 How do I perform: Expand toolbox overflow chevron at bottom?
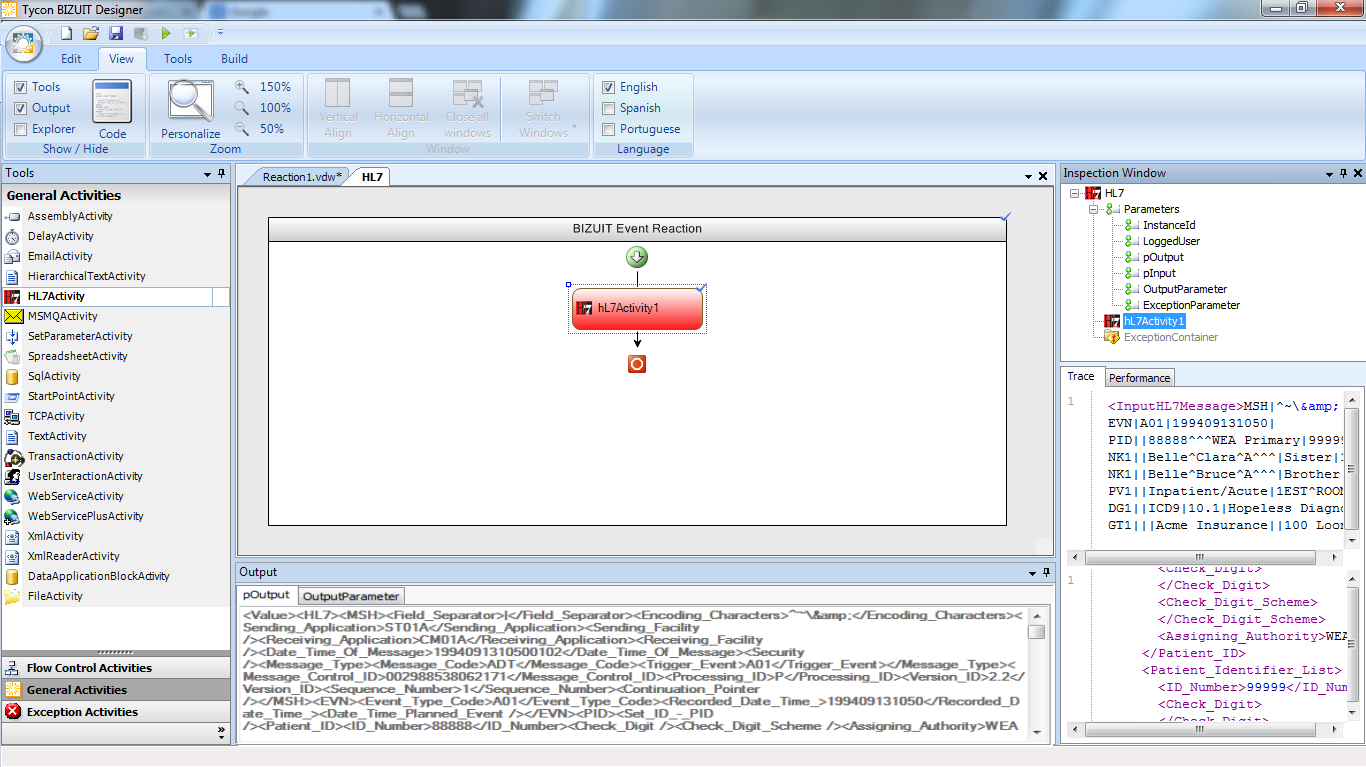[x=222, y=733]
